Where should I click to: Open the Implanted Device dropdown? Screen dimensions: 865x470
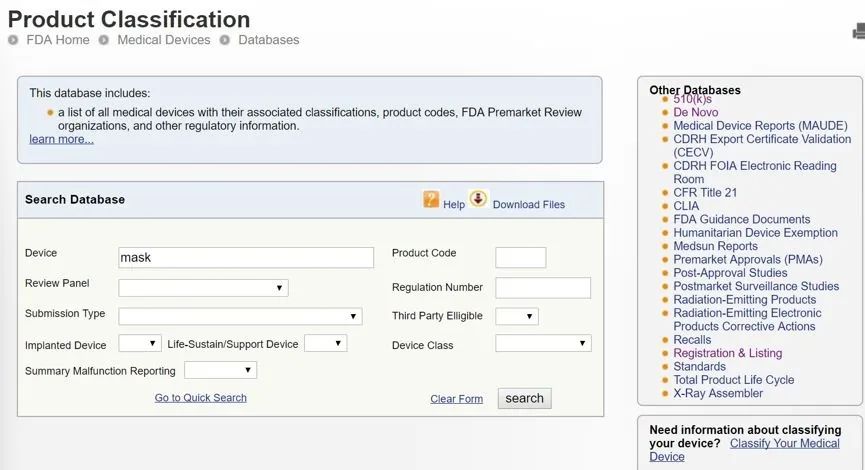tap(139, 343)
